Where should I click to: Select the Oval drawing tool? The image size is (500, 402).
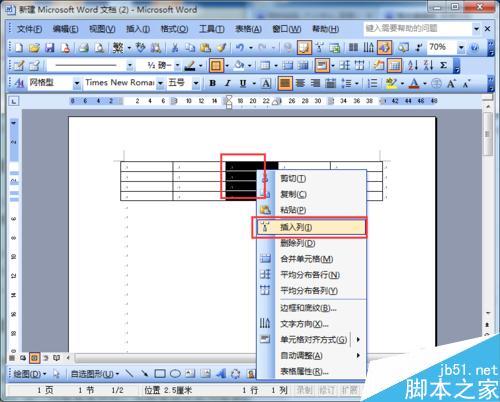175,374
